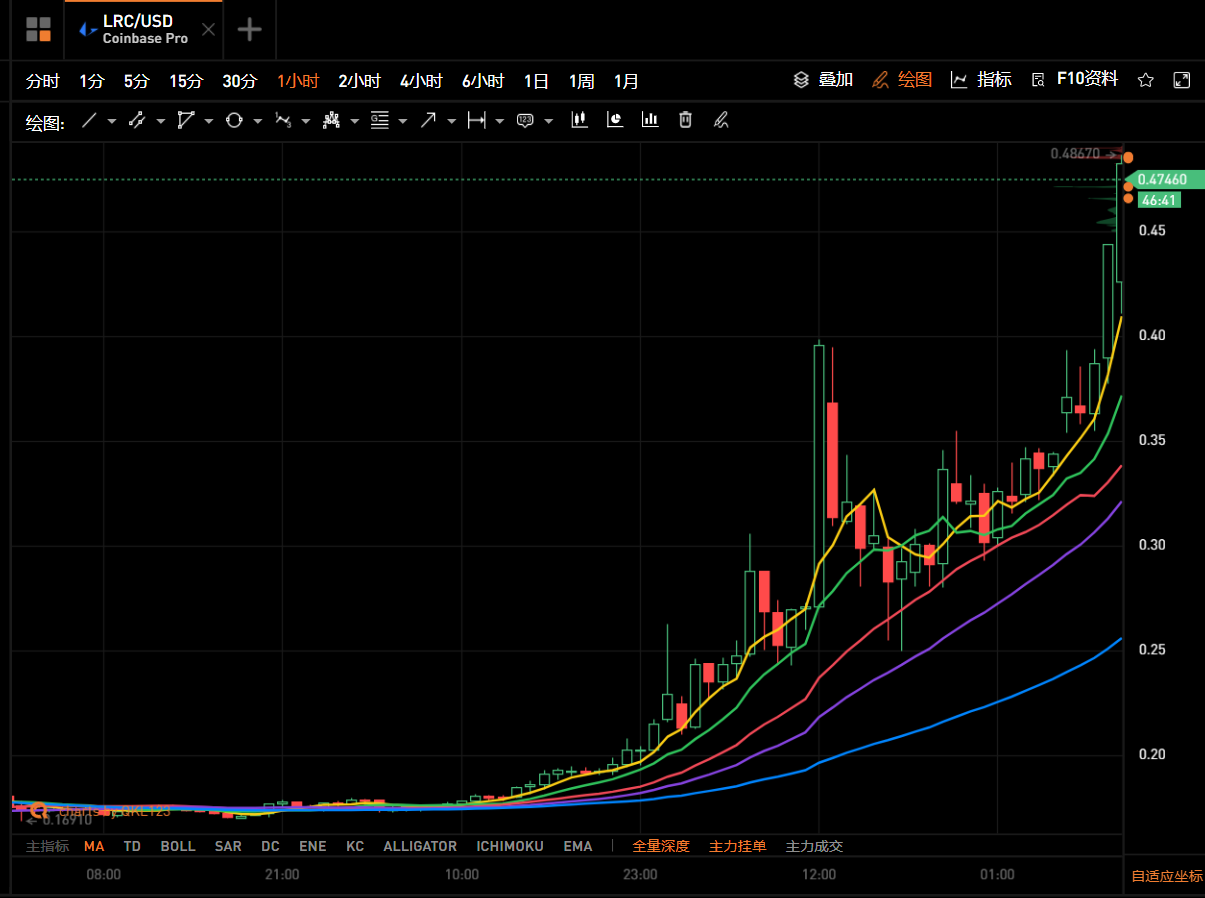Screen dimensions: 1205x898
Task: Close the LRC/USD Coinbase Pro tab
Action: coord(208,29)
